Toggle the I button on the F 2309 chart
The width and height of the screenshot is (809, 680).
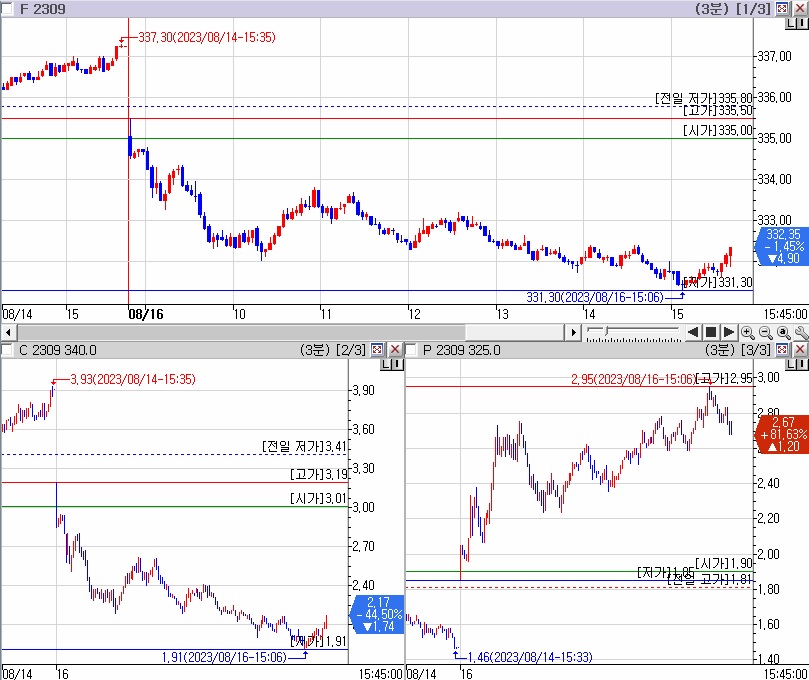(801, 24)
